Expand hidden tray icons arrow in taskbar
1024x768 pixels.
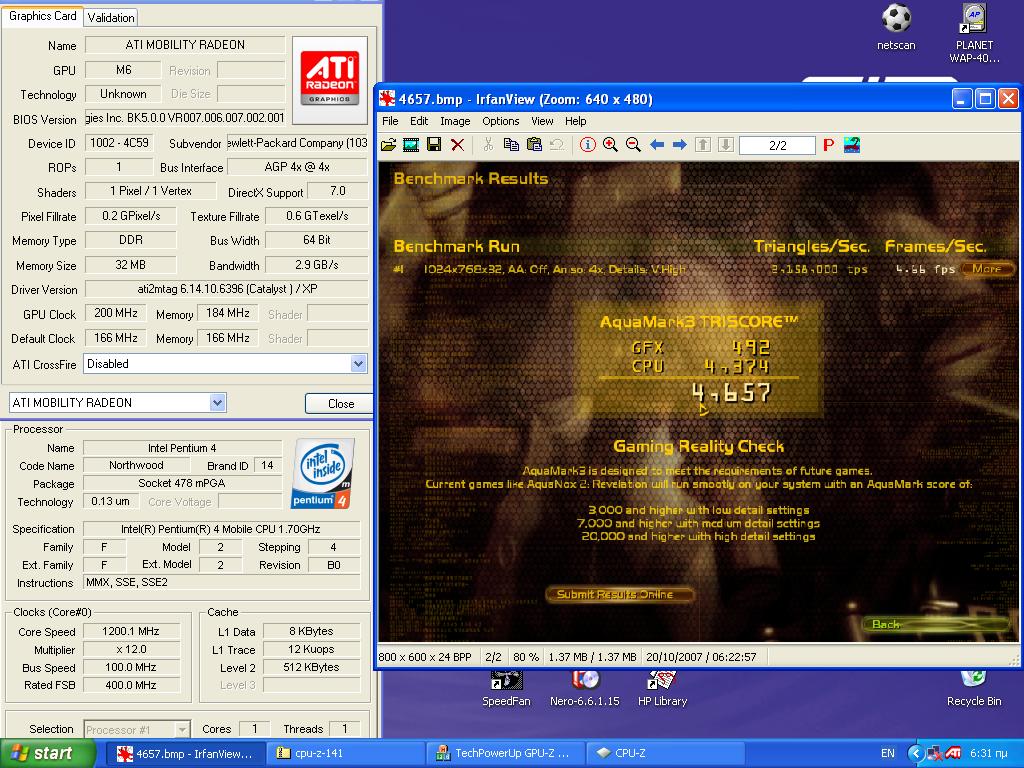pos(916,753)
